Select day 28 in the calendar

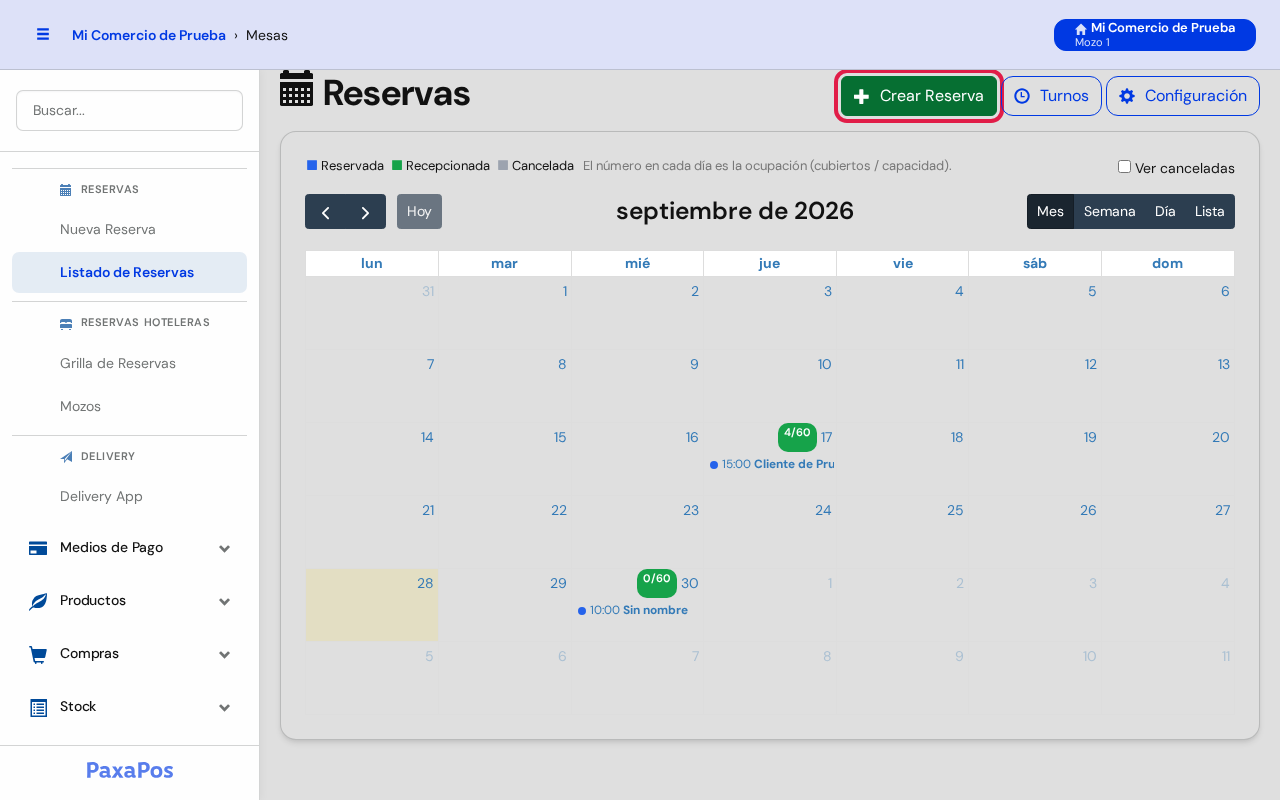pyautogui.click(x=425, y=583)
